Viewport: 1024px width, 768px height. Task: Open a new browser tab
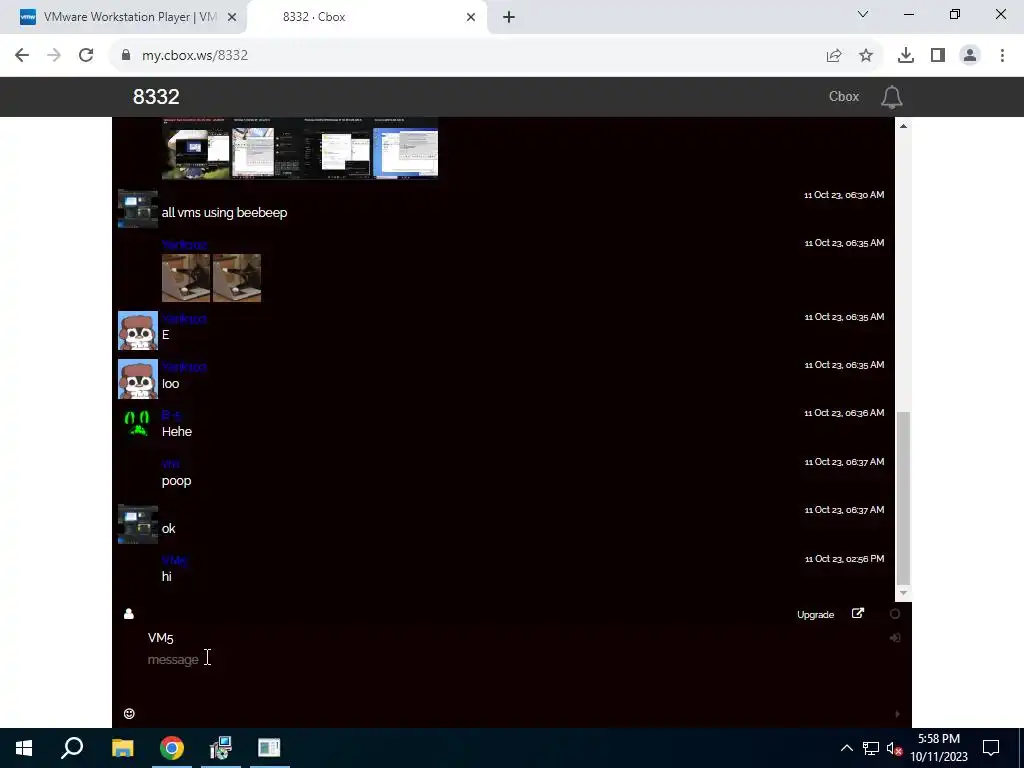pyautogui.click(x=509, y=17)
